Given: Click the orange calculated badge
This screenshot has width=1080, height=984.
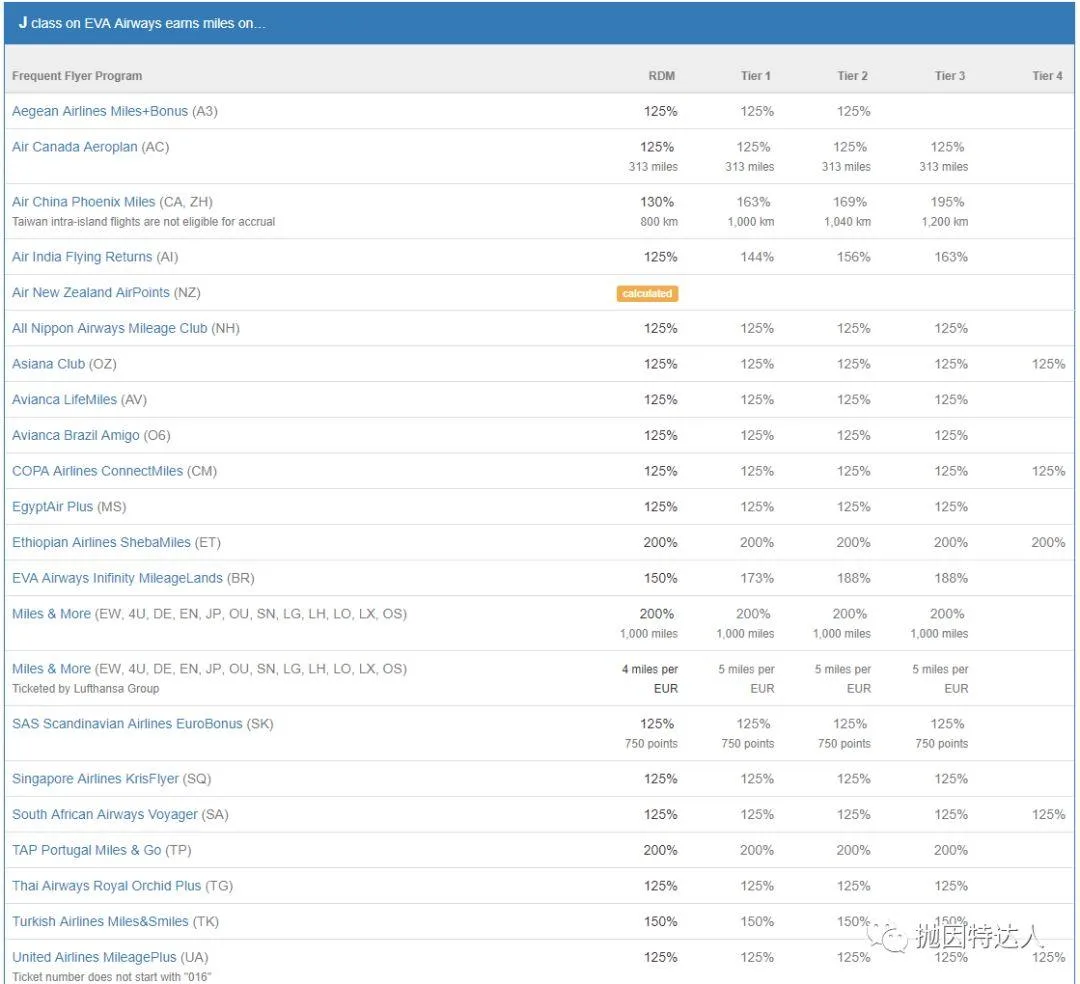Looking at the screenshot, I should point(647,293).
